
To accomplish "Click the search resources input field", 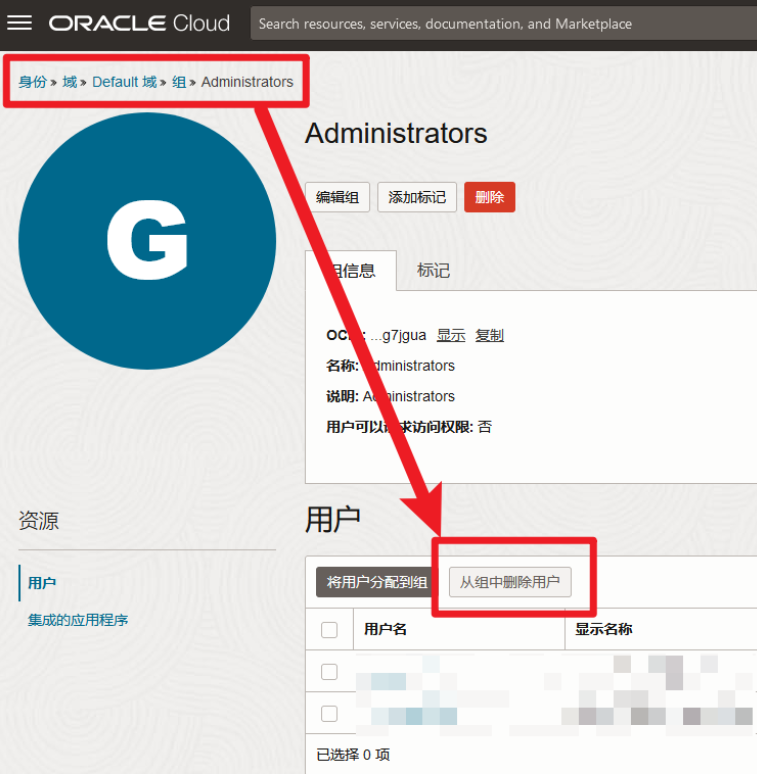I will coord(500,24).
